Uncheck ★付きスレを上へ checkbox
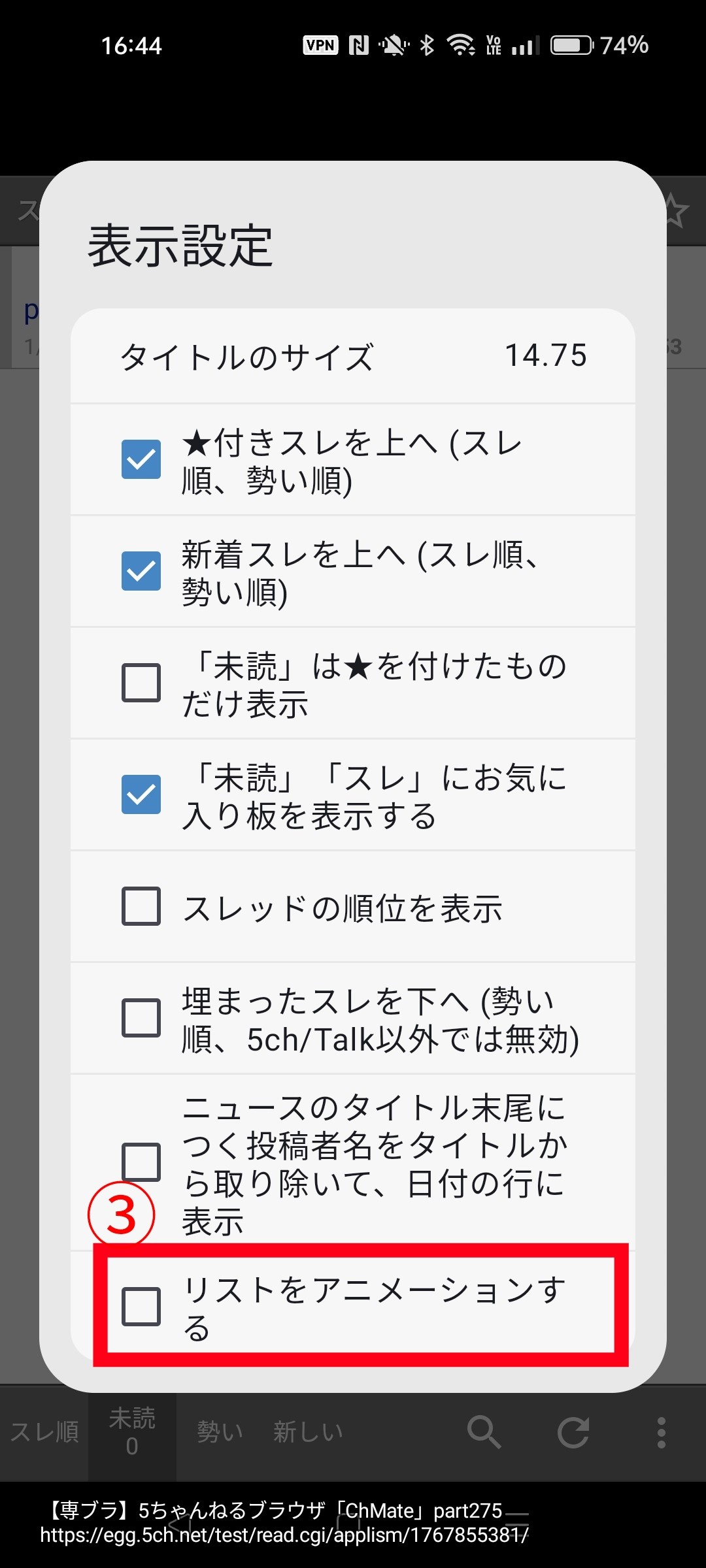This screenshot has height=1568, width=706. (x=141, y=459)
